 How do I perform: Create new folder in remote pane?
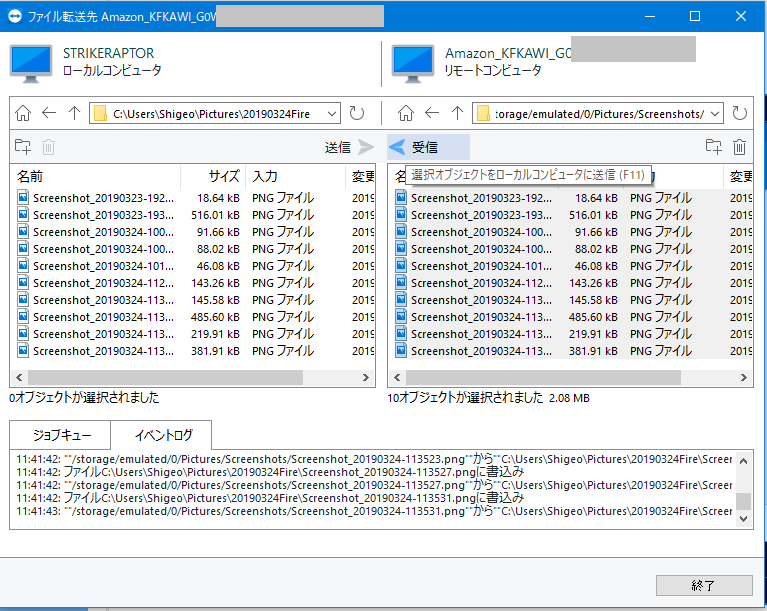coord(714,147)
